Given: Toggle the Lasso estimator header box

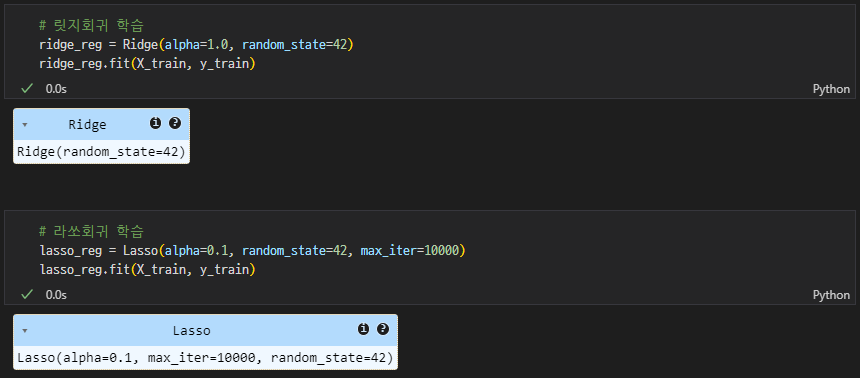Looking at the screenshot, I should pos(205,331).
